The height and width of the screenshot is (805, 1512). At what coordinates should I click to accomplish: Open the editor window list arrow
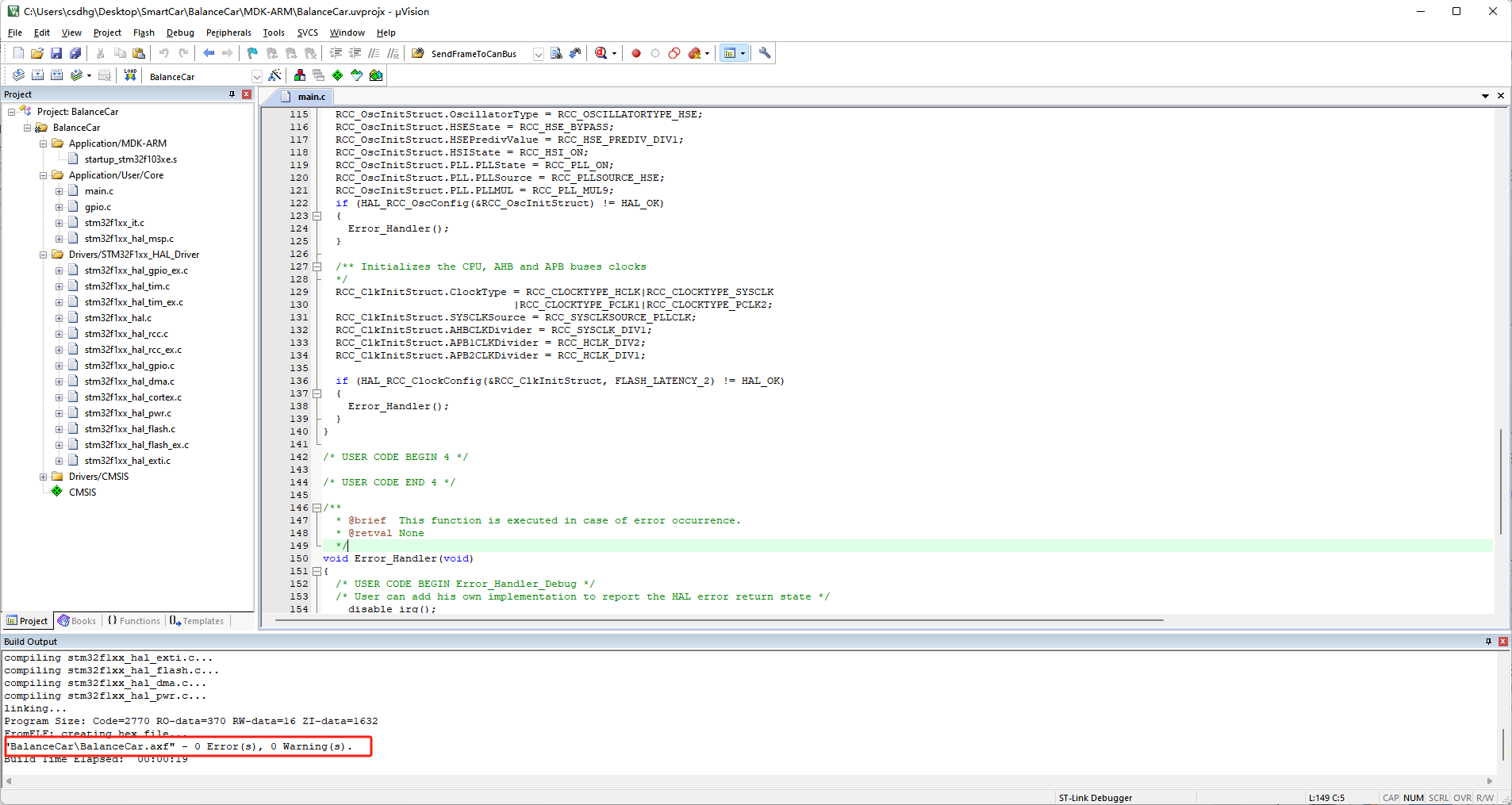(x=1485, y=96)
